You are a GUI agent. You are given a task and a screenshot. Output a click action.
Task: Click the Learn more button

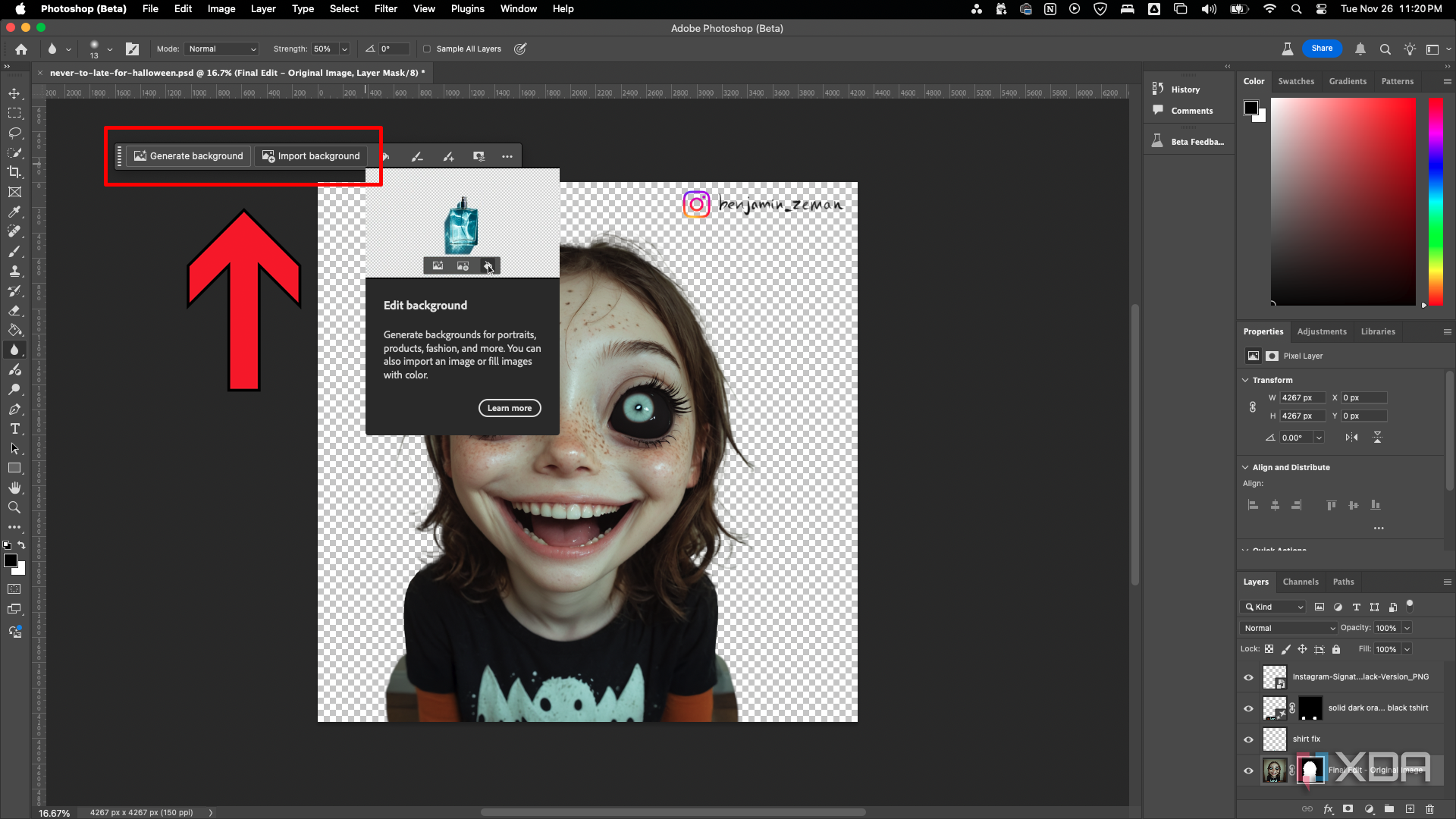[x=509, y=408]
